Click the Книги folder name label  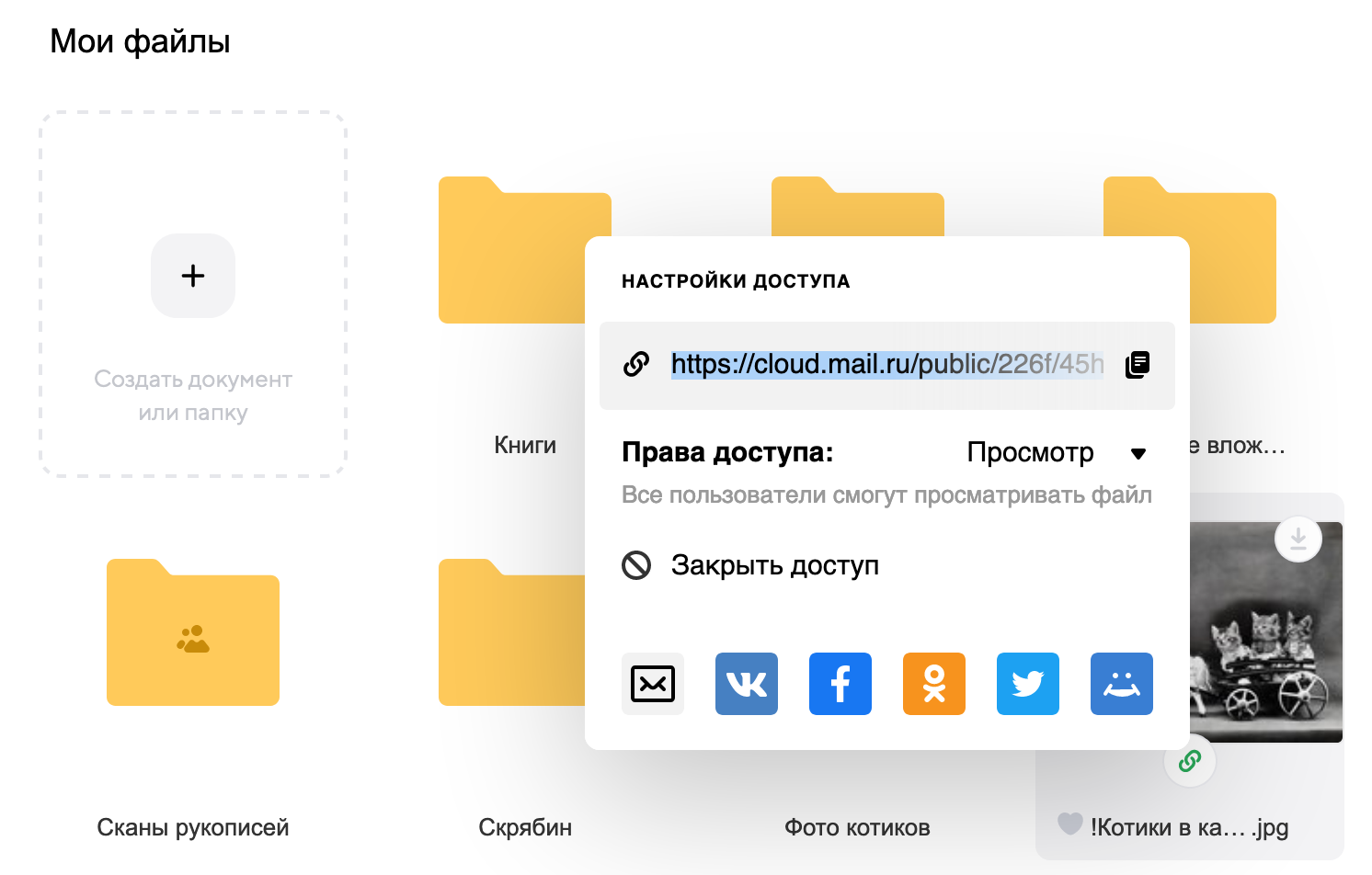click(x=525, y=445)
